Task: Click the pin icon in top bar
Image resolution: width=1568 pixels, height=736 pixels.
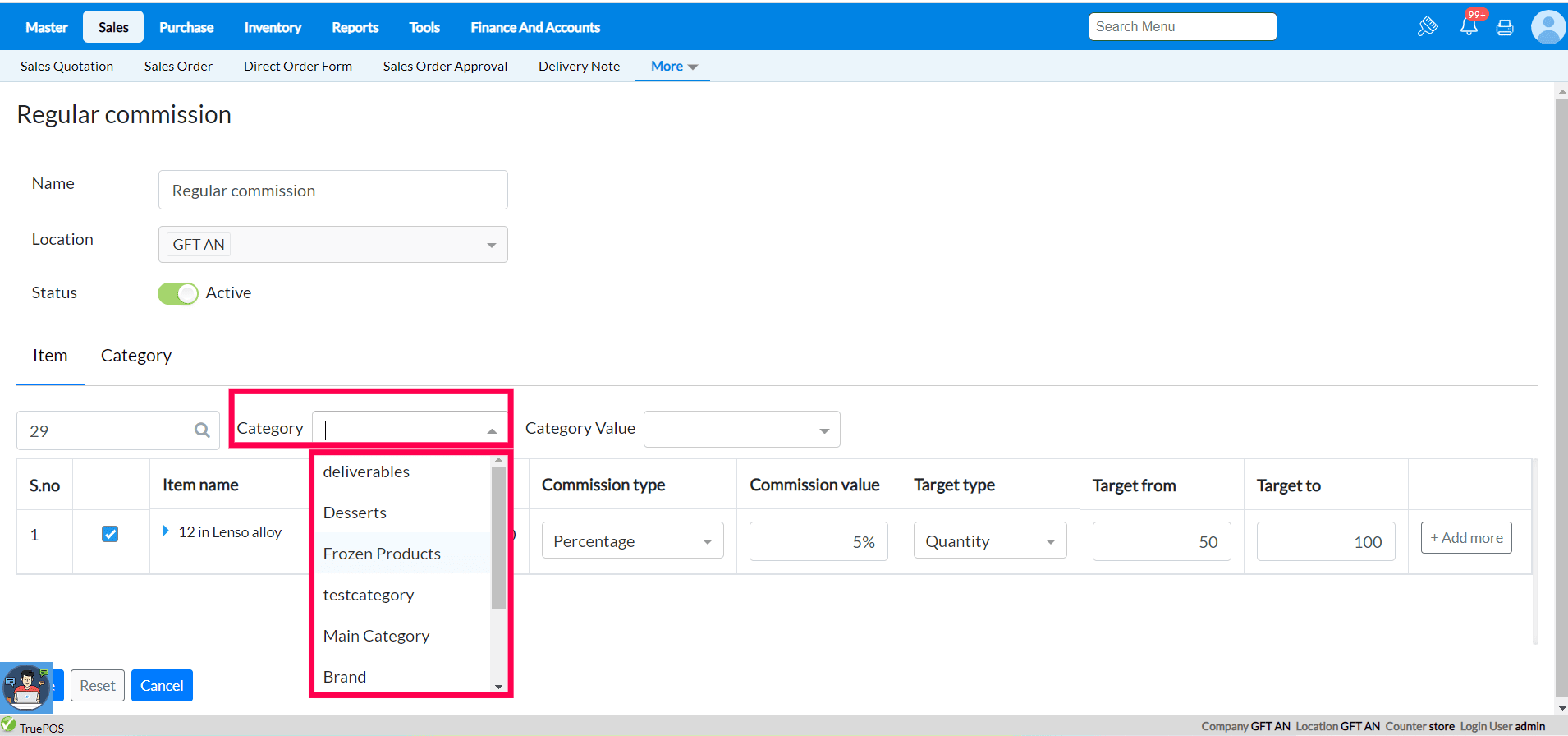Action: pyautogui.click(x=1428, y=27)
